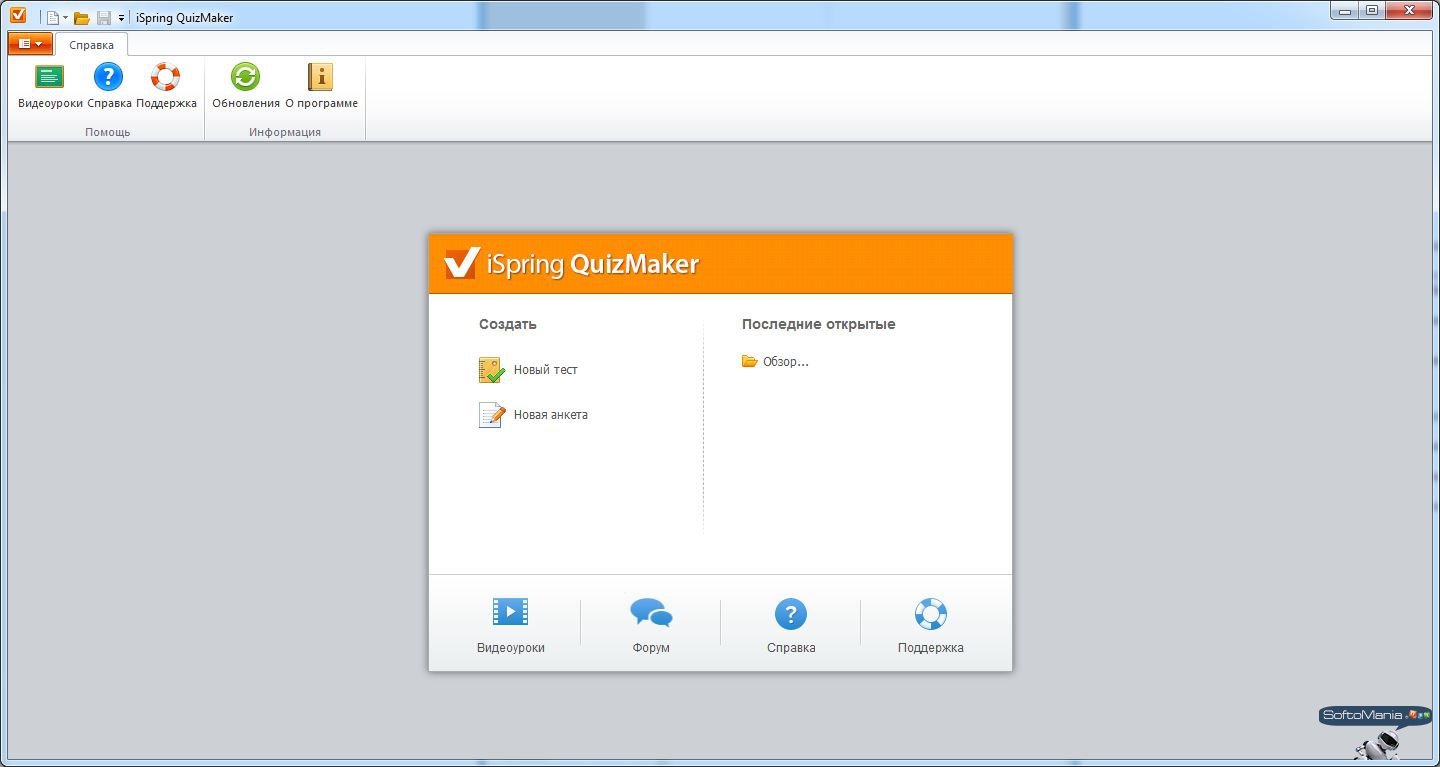This screenshot has height=767, width=1440.
Task: Click the new document icon in quick access
Action: click(53, 18)
